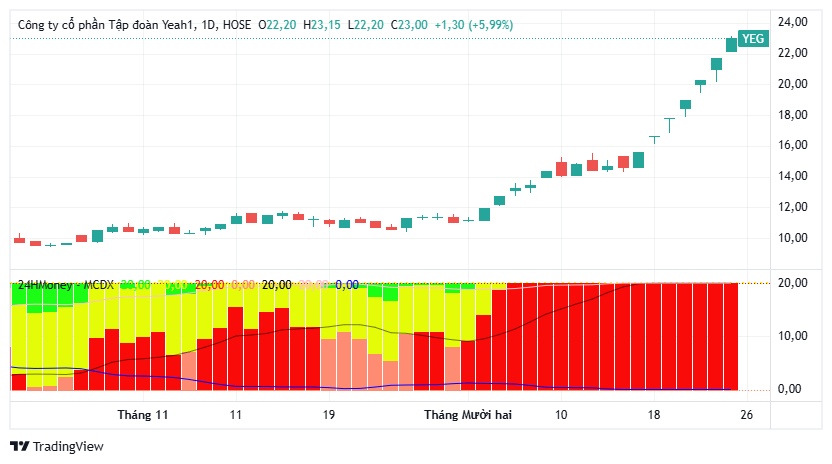Select the open value O22,20
The image size is (832, 464).
(x=277, y=24)
